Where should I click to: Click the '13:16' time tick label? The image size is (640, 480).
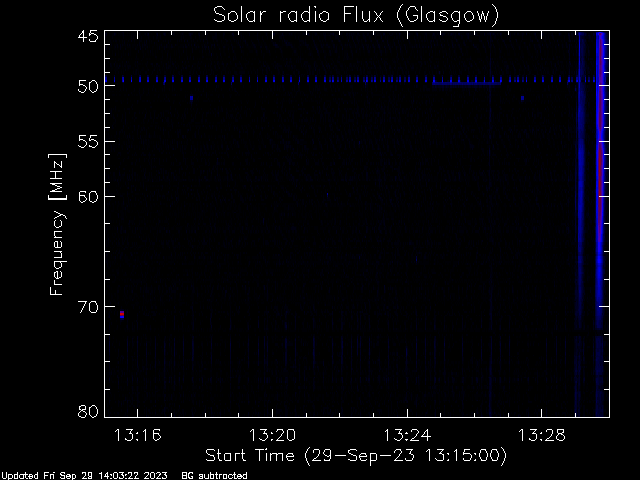[x=138, y=435]
